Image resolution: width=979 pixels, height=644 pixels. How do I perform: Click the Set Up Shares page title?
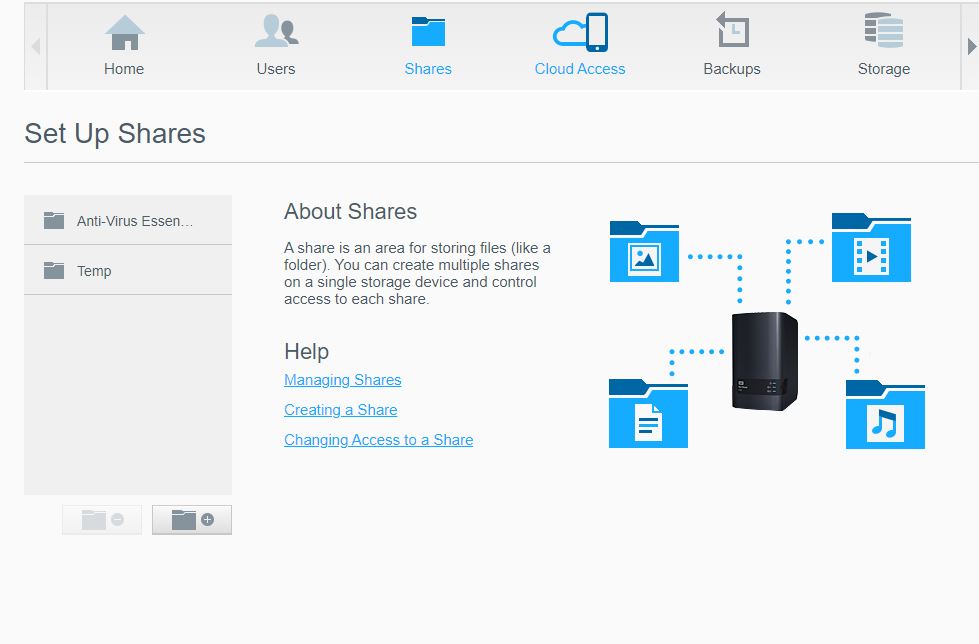click(115, 134)
